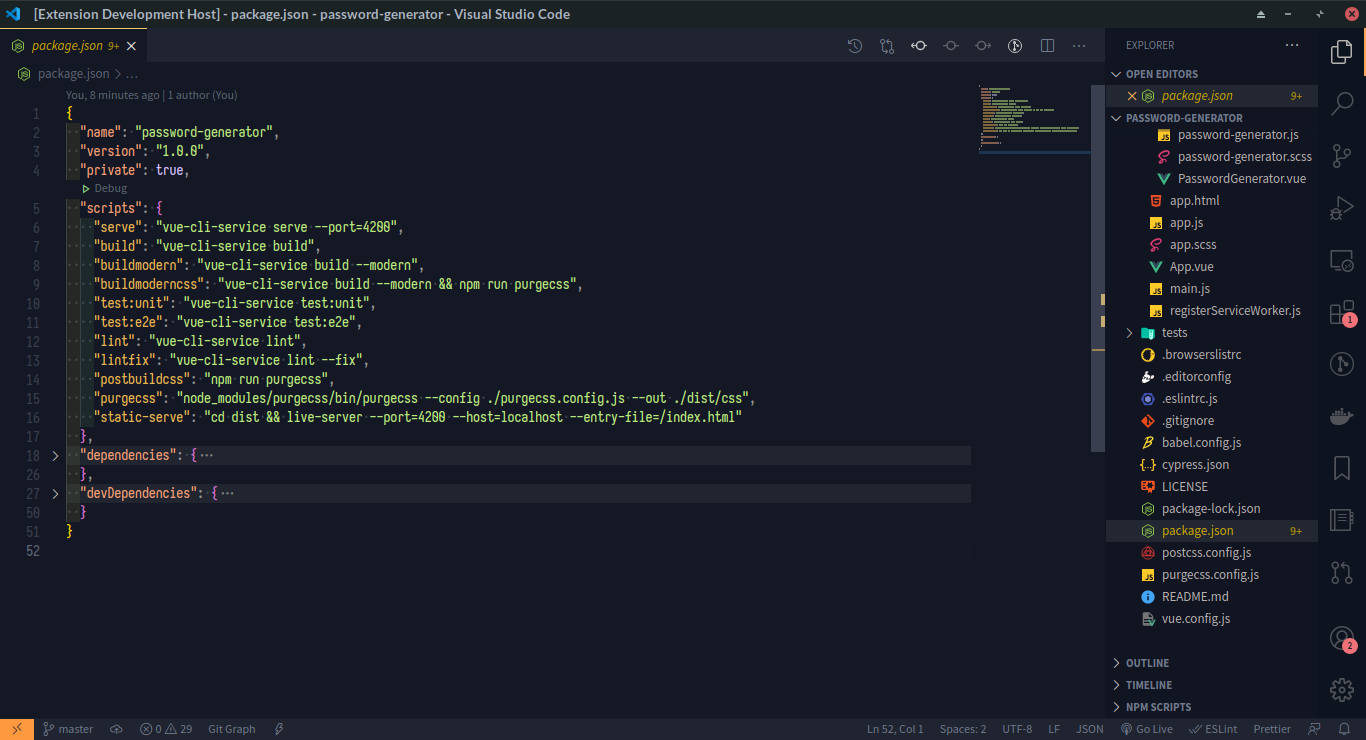This screenshot has height=740, width=1366.
Task: Open editor More Actions ellipsis
Action: point(1079,45)
